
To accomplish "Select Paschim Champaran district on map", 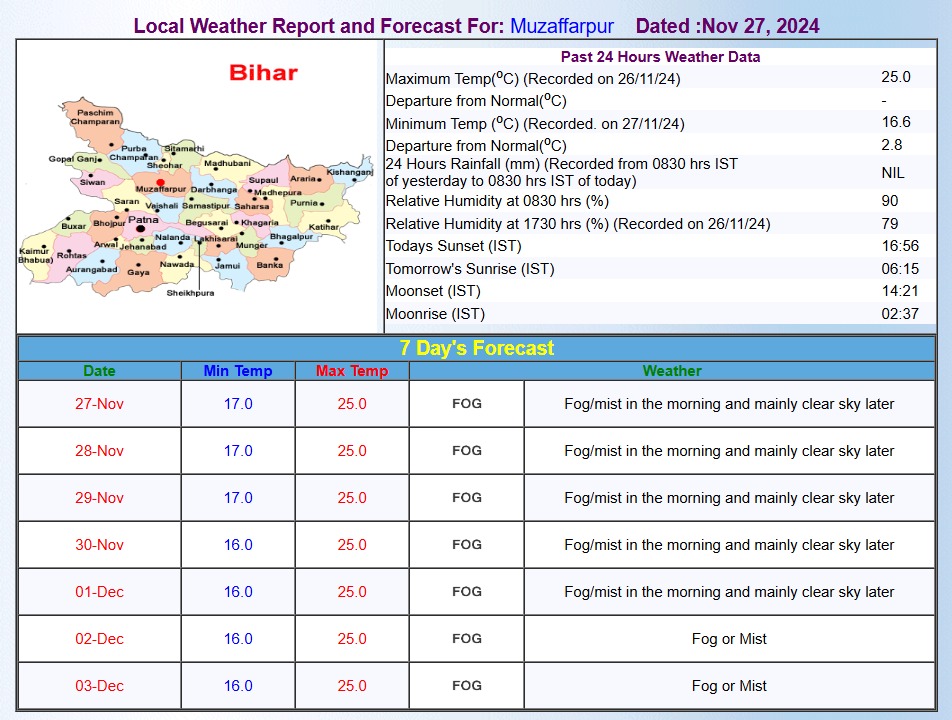I will click(x=95, y=117).
